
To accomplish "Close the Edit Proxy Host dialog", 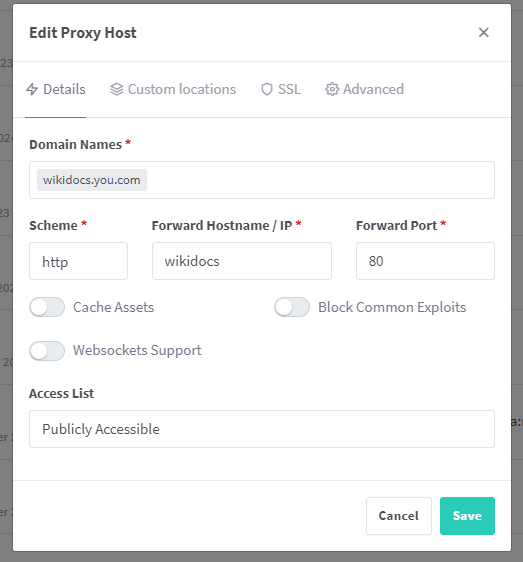I will coord(484,33).
